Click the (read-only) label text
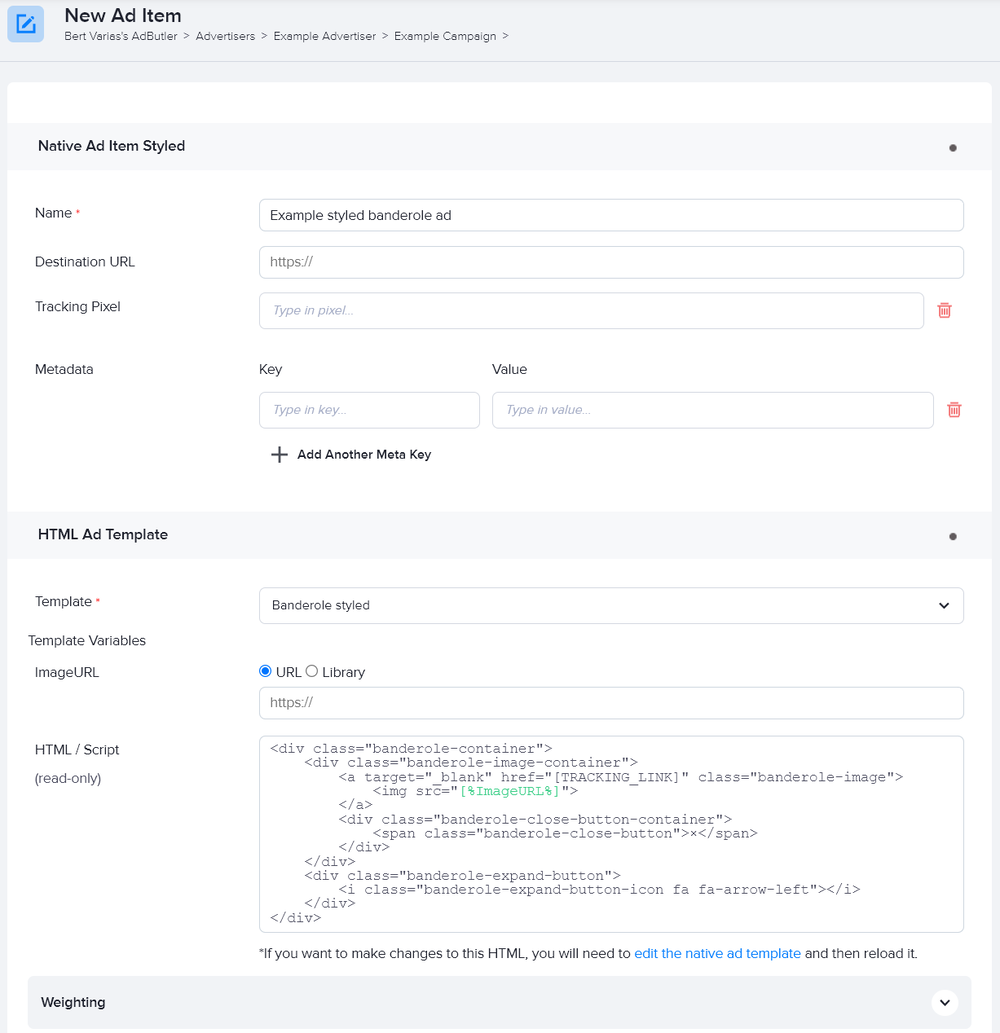This screenshot has height=1033, width=1000. click(68, 778)
